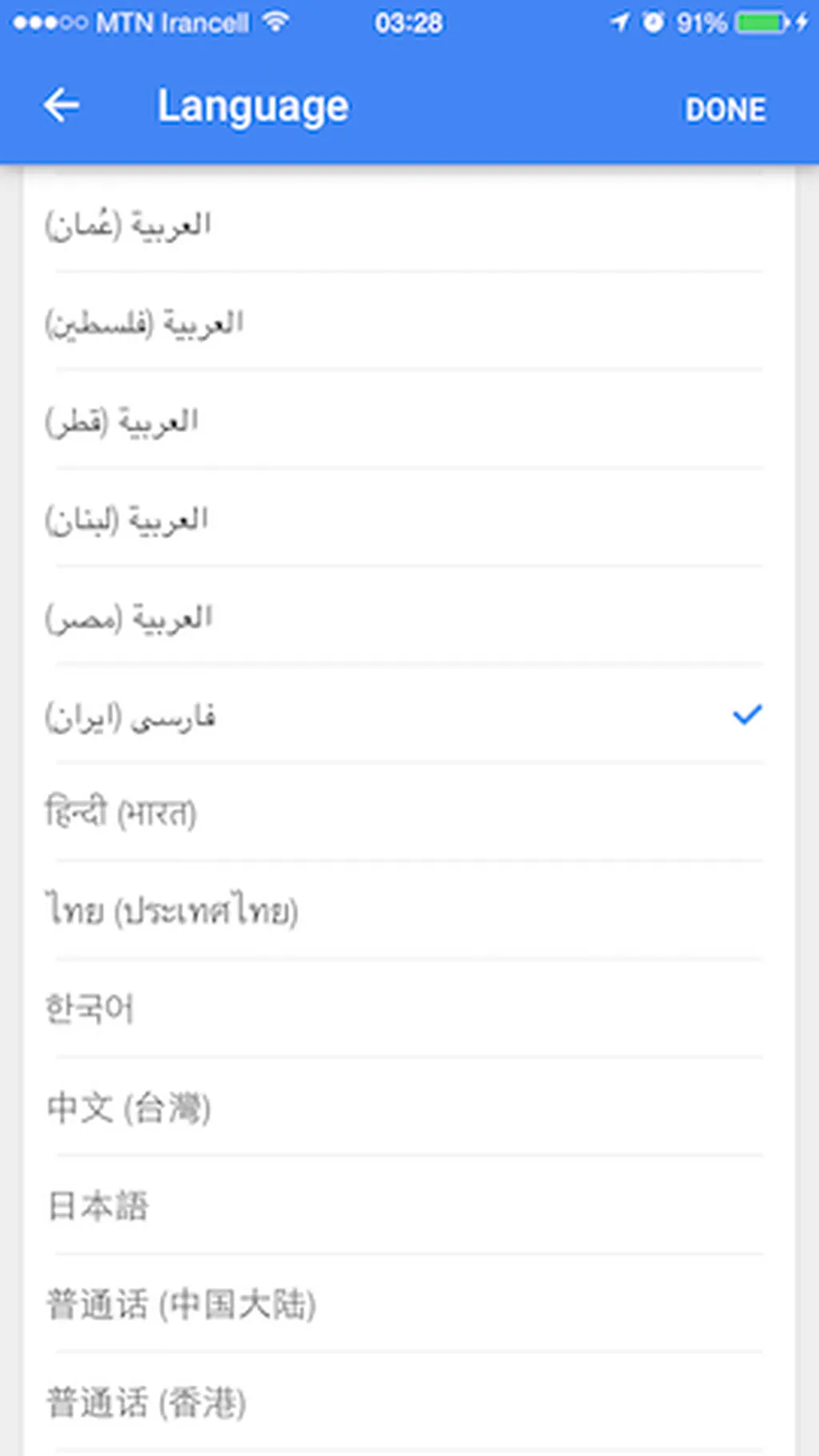Select 普通话 (香港) language option
The width and height of the screenshot is (819, 1456).
(409, 1403)
